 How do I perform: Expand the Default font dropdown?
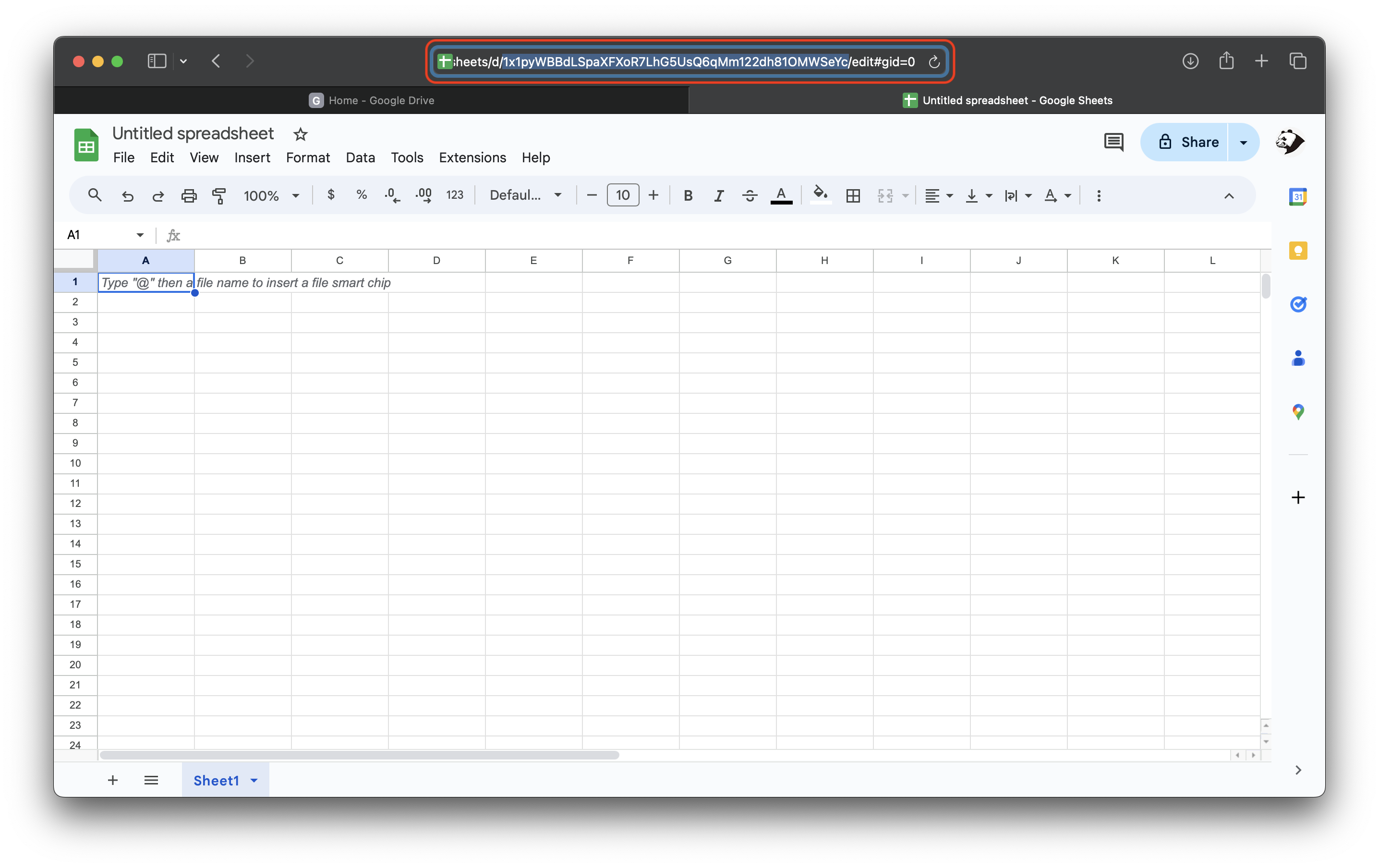pyautogui.click(x=525, y=196)
